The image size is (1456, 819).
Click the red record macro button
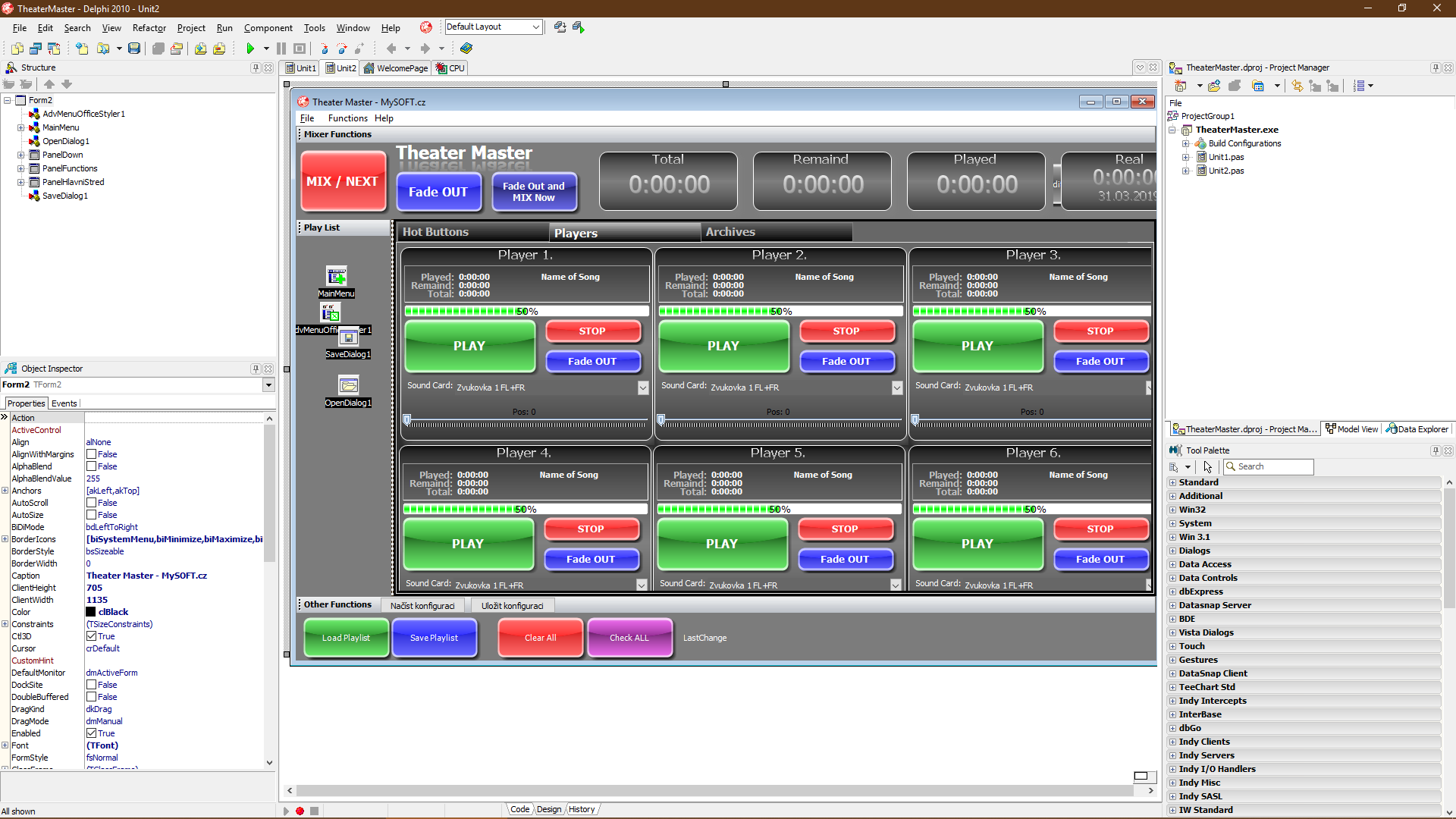300,811
